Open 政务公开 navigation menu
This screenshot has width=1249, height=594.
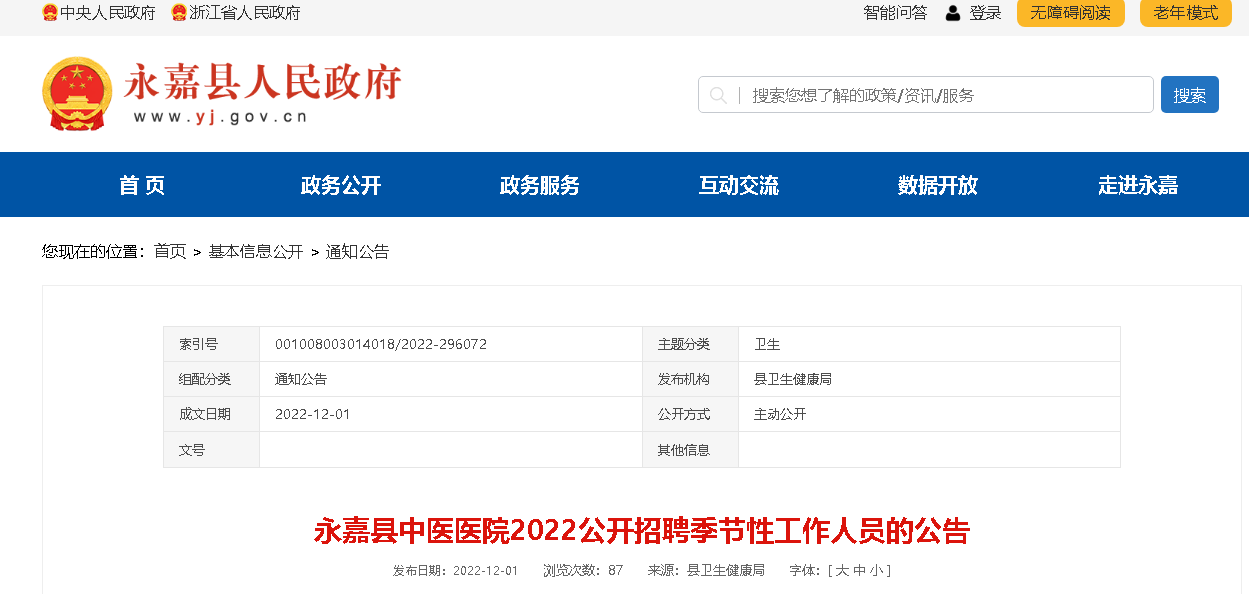click(x=341, y=185)
